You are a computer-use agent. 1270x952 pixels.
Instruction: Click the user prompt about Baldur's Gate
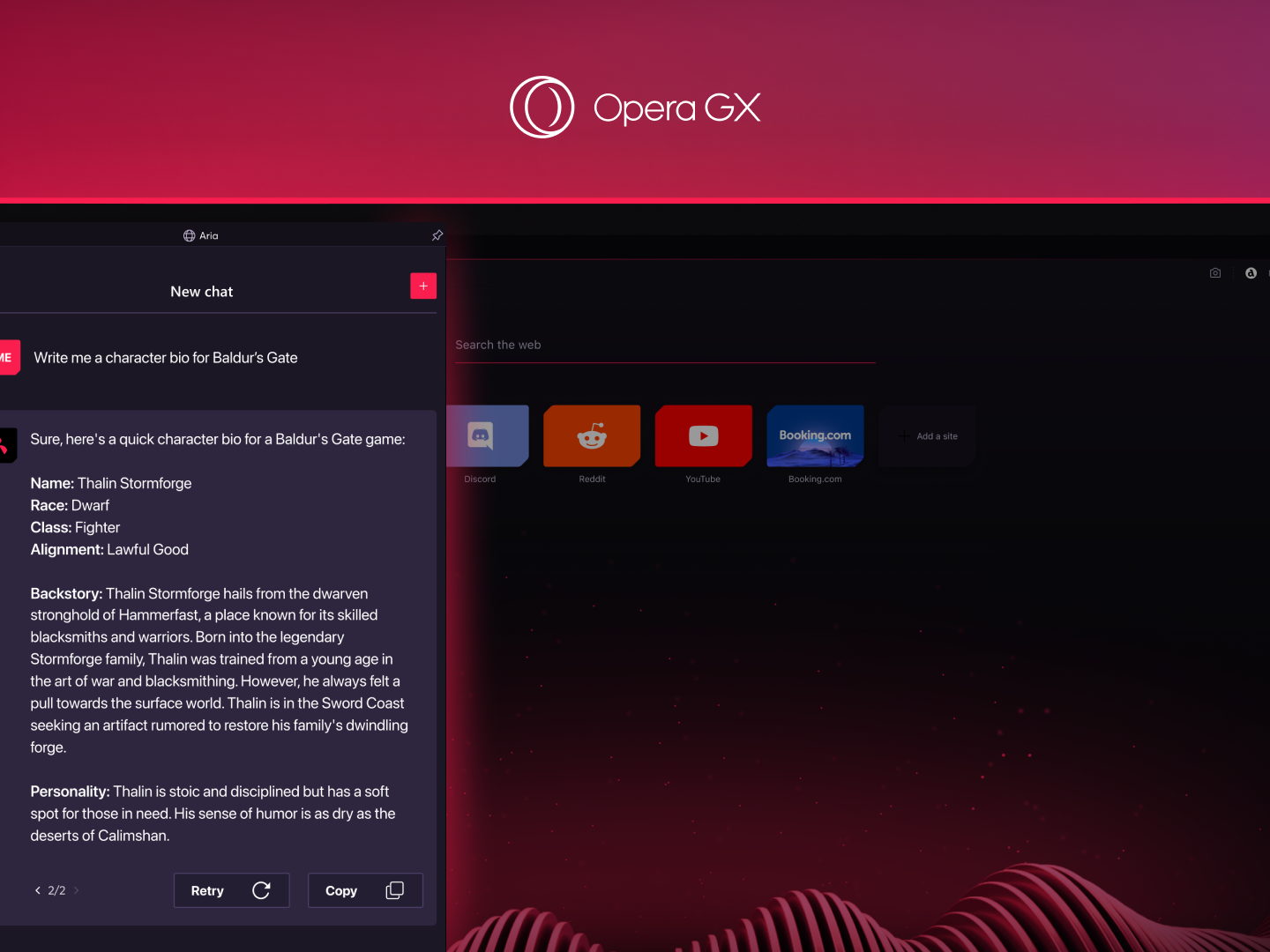pyautogui.click(x=166, y=358)
